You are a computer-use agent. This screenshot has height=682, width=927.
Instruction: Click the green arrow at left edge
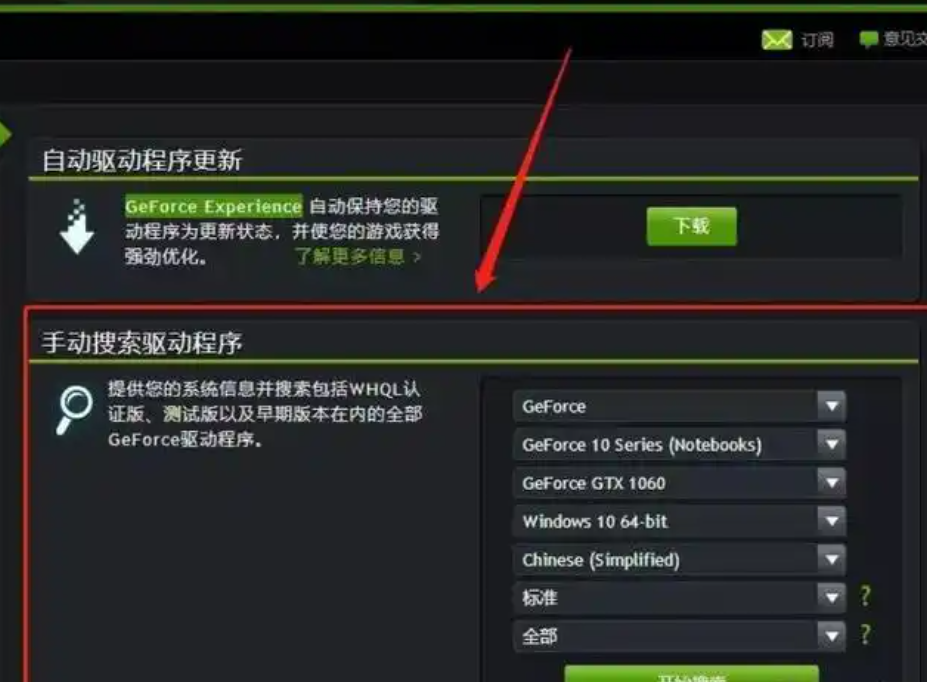(x=5, y=134)
